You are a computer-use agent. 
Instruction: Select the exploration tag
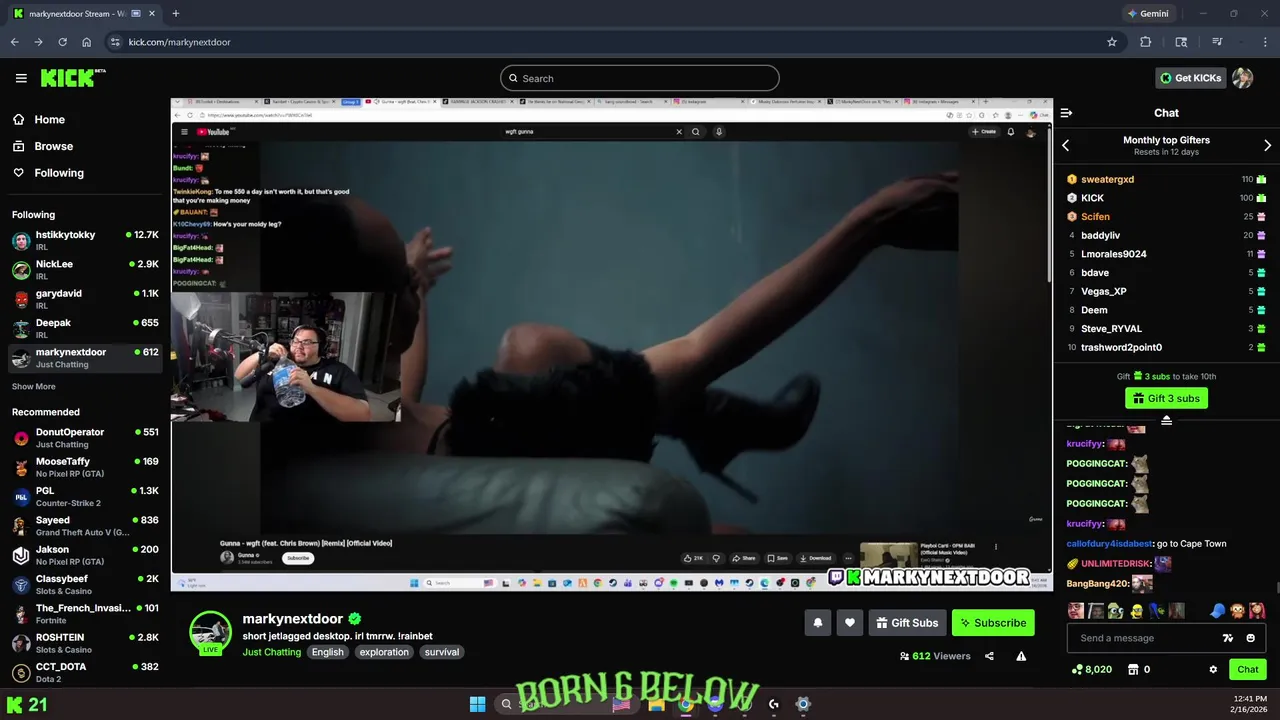pyautogui.click(x=384, y=652)
